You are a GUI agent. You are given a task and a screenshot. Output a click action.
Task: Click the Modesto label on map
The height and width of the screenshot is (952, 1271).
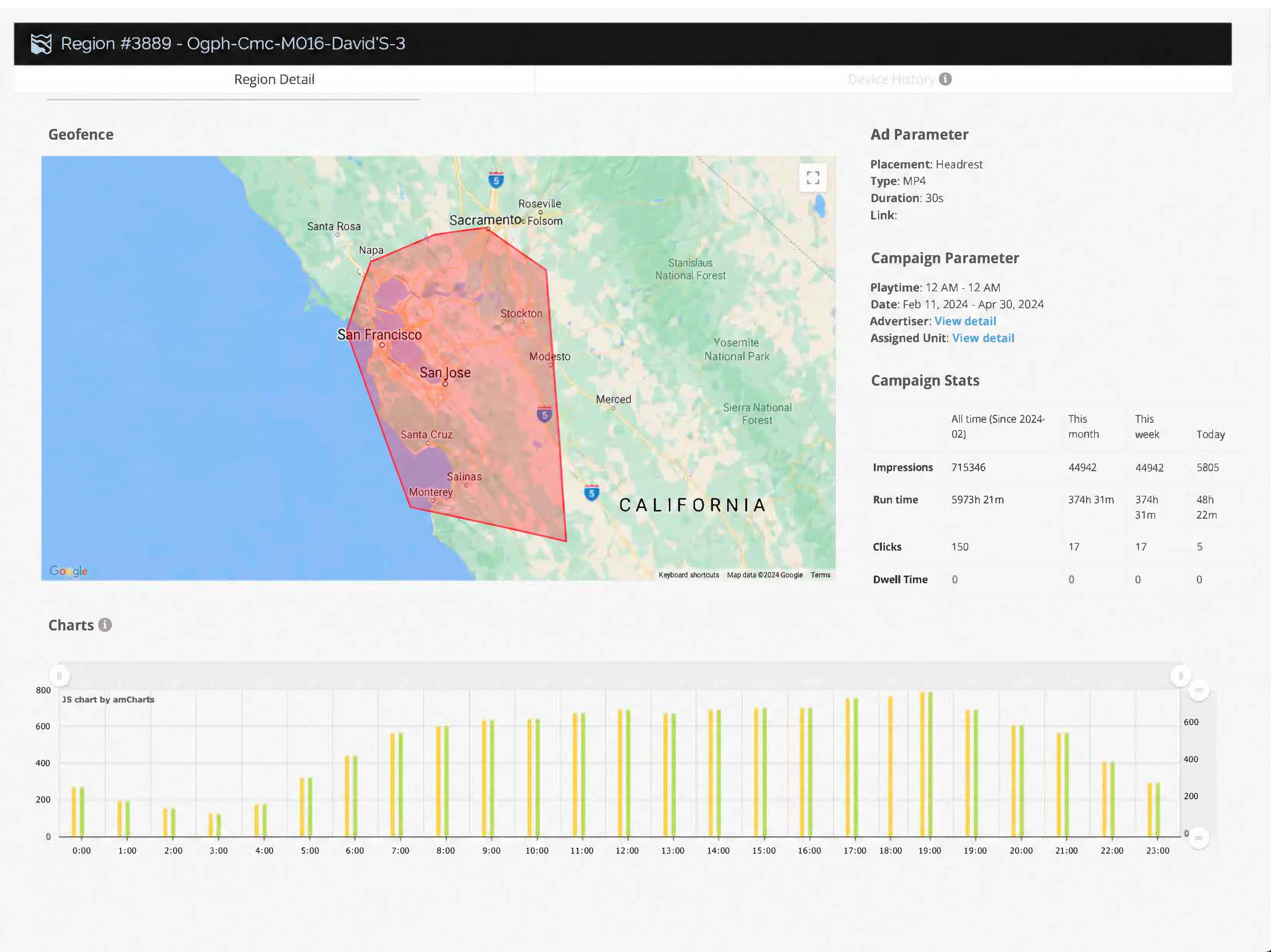(549, 357)
